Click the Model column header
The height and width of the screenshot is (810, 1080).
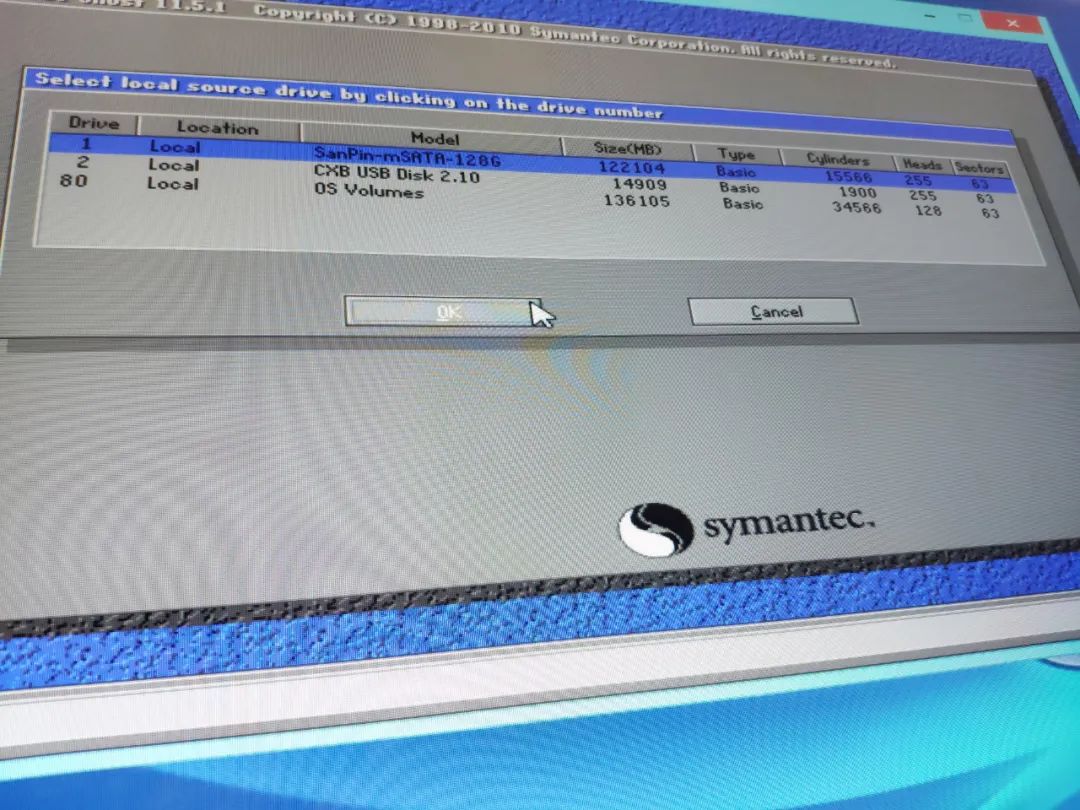coord(435,137)
